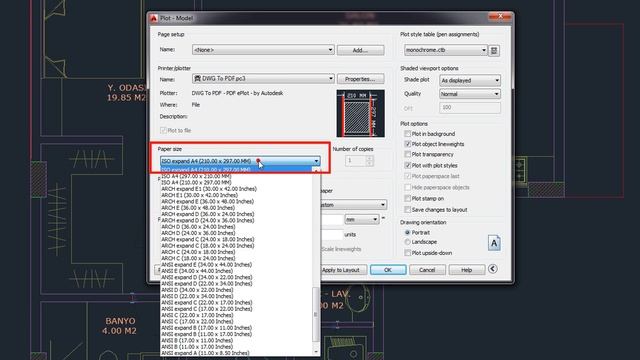Screen dimensions: 640x360
Task: Open the monochrome.ctb plot style dropdown
Action: [446, 50]
